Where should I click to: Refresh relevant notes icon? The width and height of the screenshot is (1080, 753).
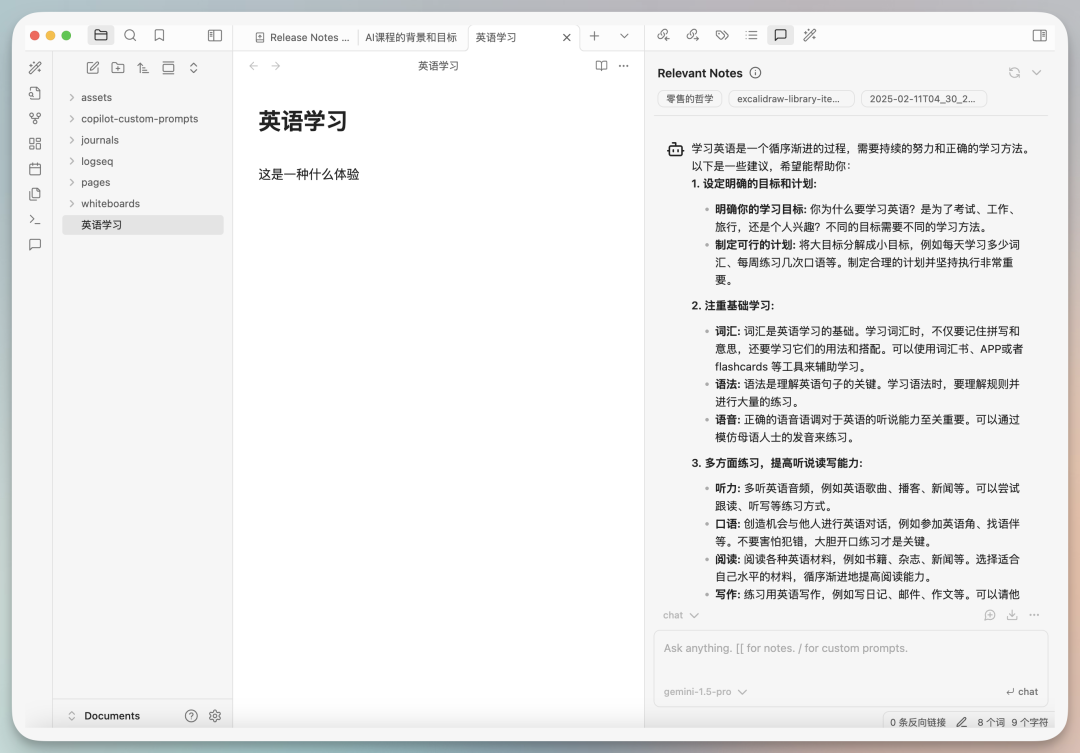coord(1014,73)
